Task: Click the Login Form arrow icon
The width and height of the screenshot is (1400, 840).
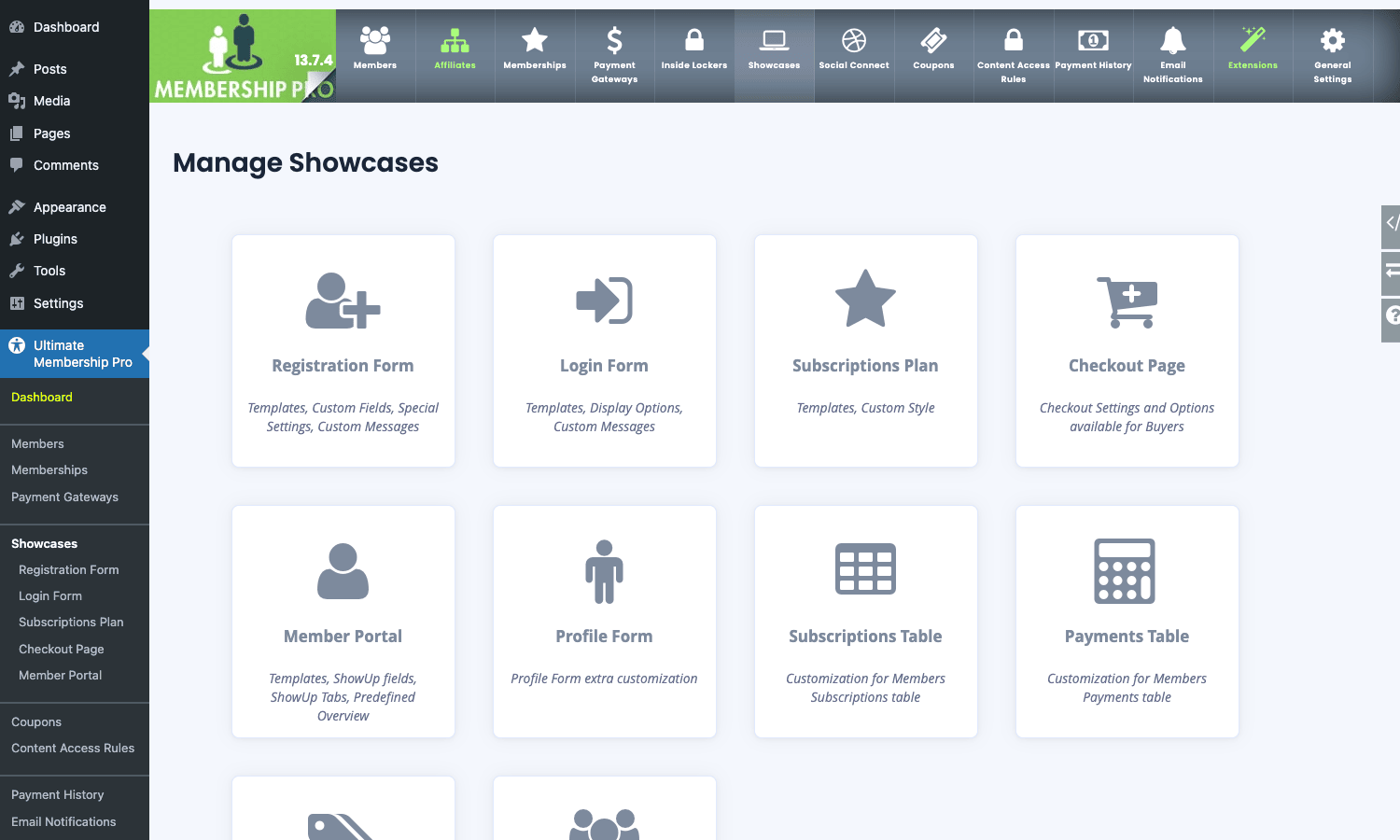Action: (604, 301)
